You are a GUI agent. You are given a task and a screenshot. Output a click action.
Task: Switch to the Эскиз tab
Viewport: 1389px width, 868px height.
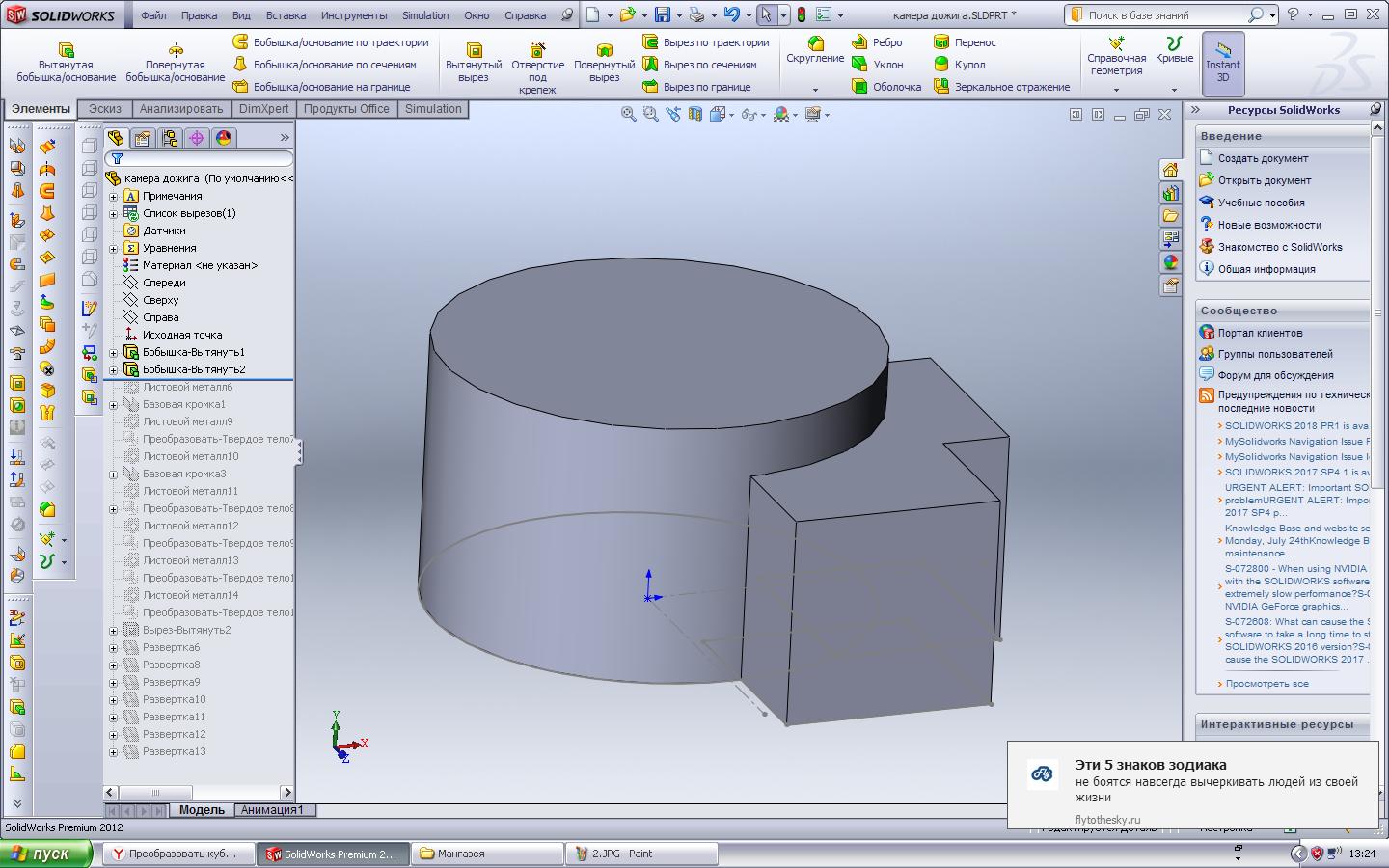[x=105, y=109]
